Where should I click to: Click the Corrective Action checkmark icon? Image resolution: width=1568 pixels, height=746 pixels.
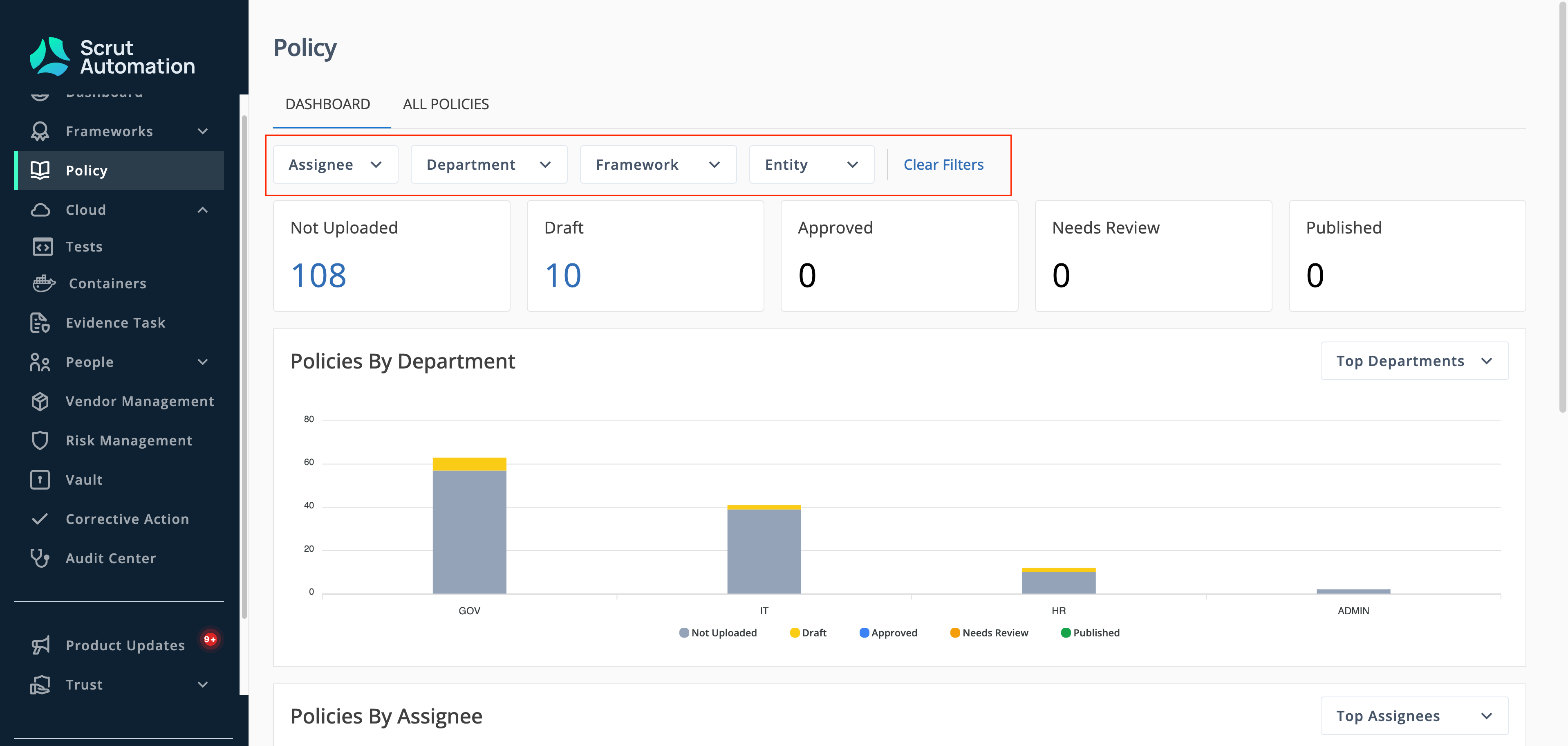pos(40,519)
